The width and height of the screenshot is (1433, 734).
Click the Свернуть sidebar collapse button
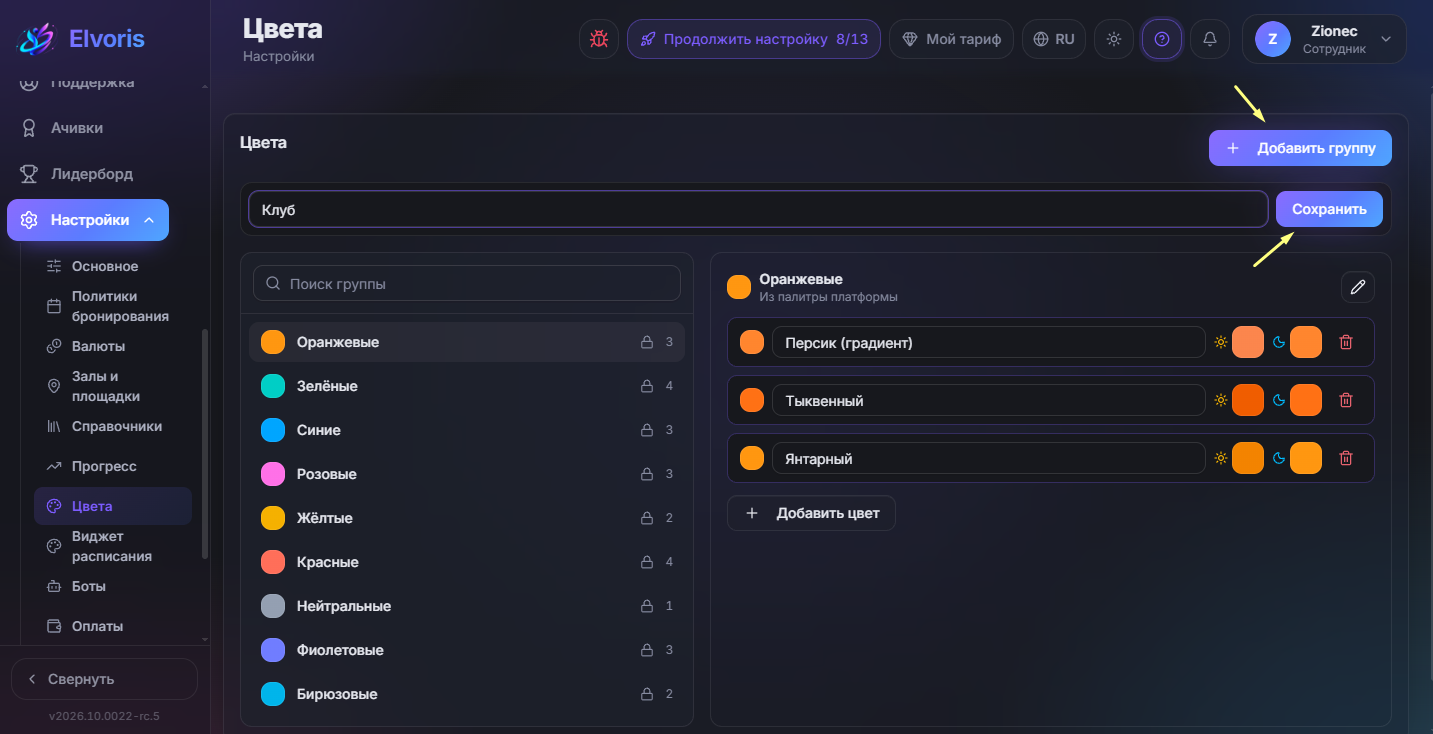click(x=104, y=679)
